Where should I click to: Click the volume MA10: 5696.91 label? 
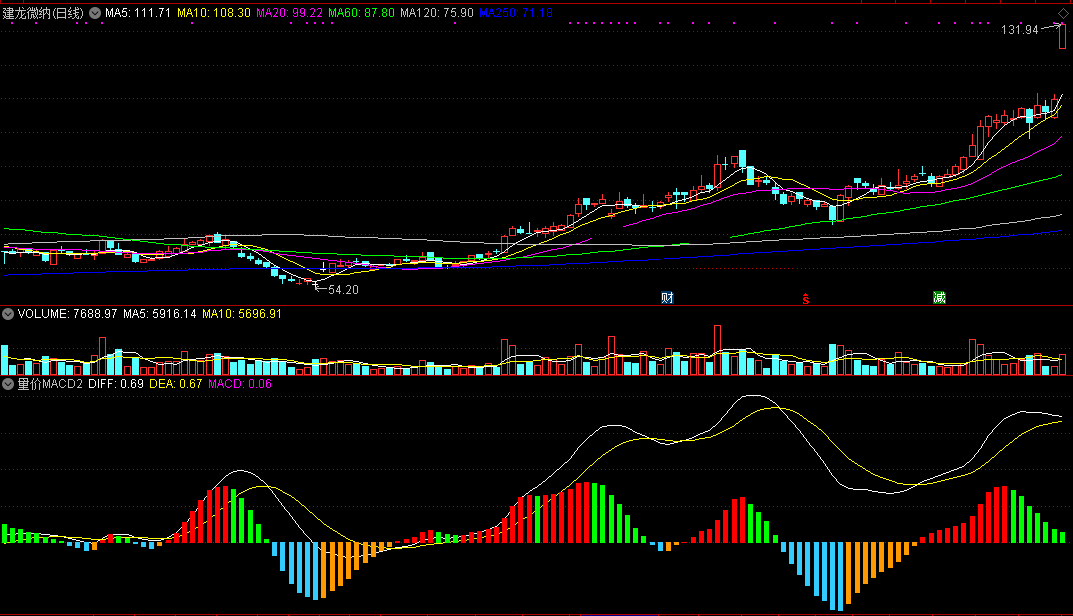(x=242, y=314)
